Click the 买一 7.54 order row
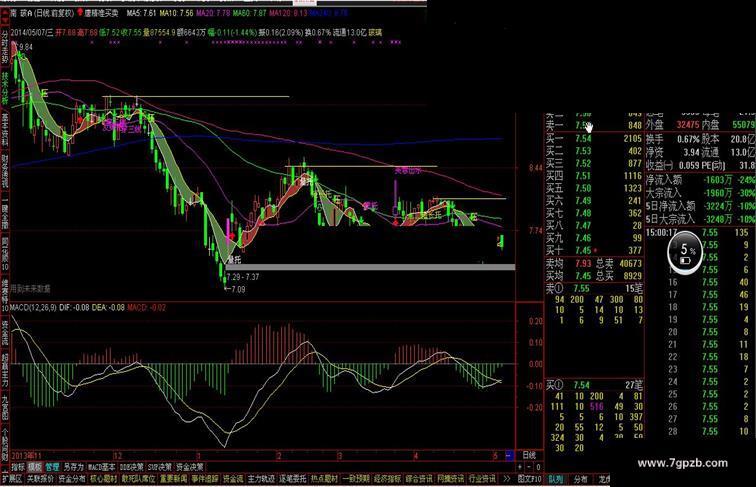Screen dimensions: 756x487 (594, 138)
